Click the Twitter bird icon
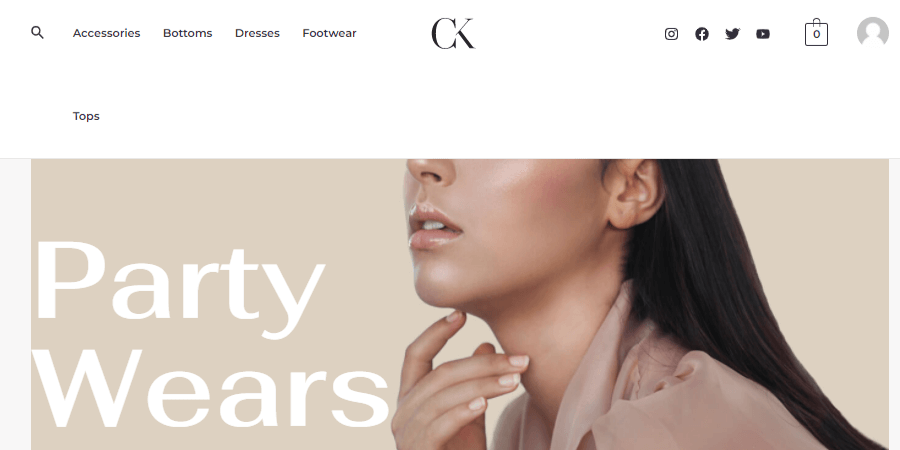This screenshot has height=450, width=900. point(732,34)
